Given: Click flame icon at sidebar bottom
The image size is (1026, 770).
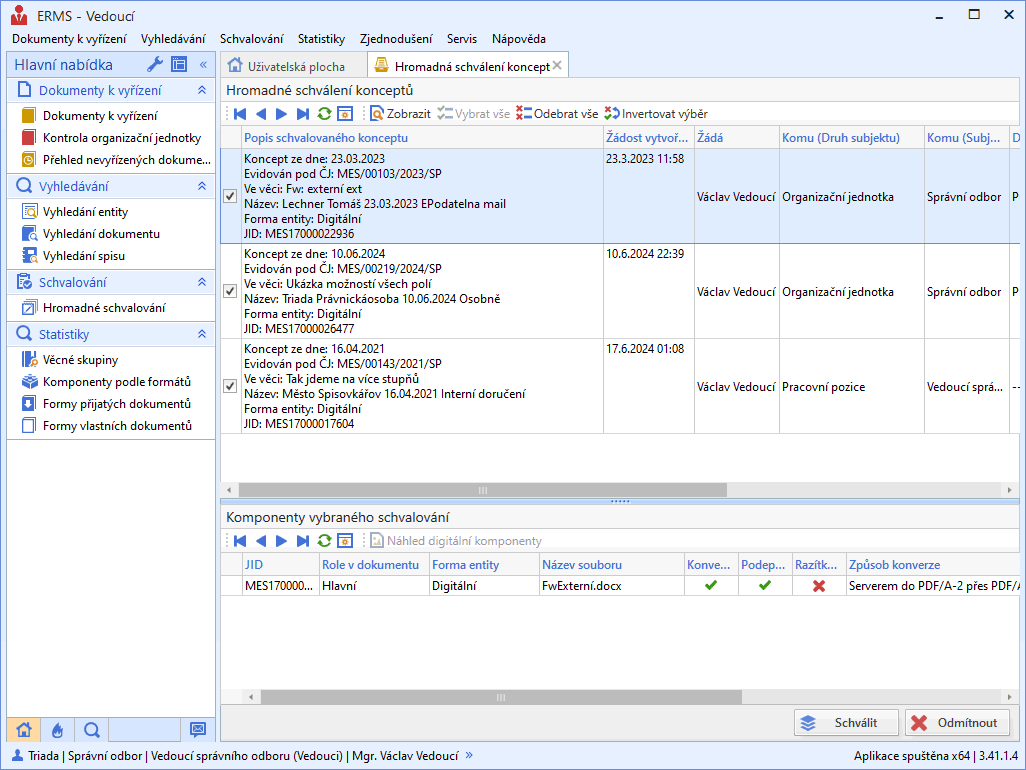Looking at the screenshot, I should (x=57, y=729).
